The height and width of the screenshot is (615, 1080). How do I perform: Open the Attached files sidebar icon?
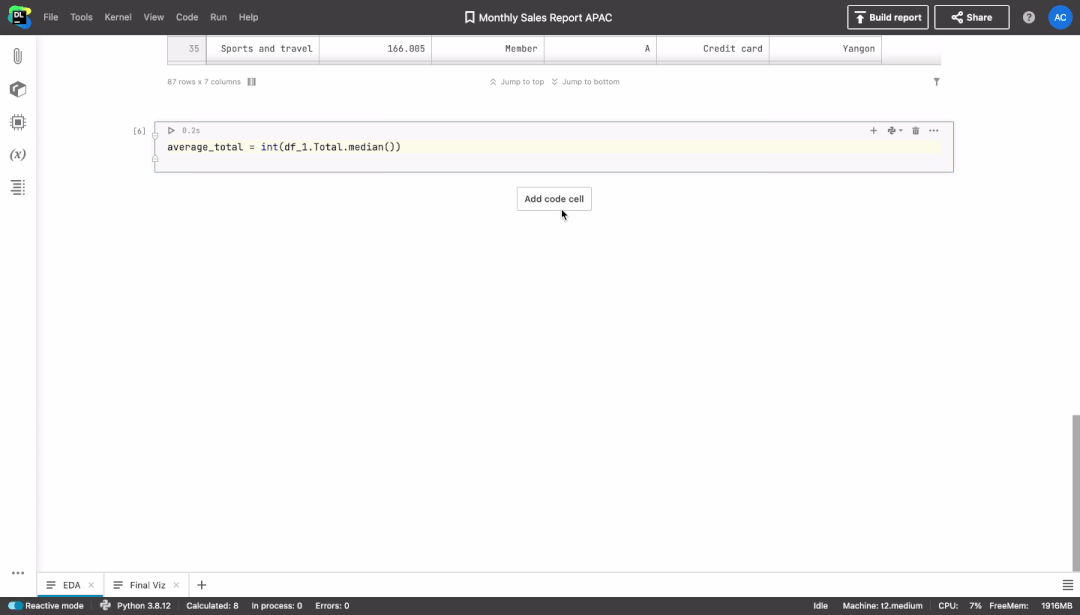pos(18,56)
